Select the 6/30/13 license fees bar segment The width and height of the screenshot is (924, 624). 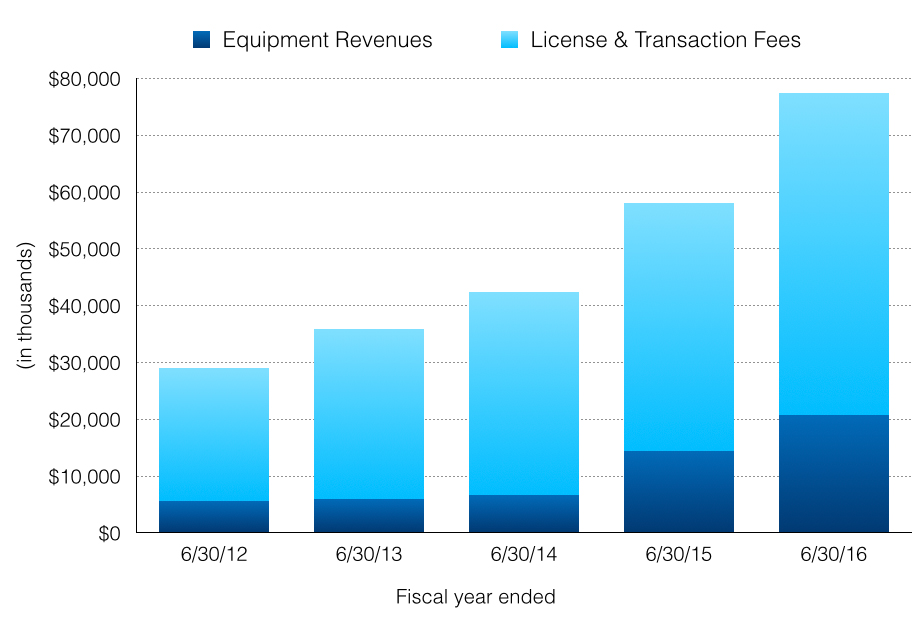tap(369, 414)
